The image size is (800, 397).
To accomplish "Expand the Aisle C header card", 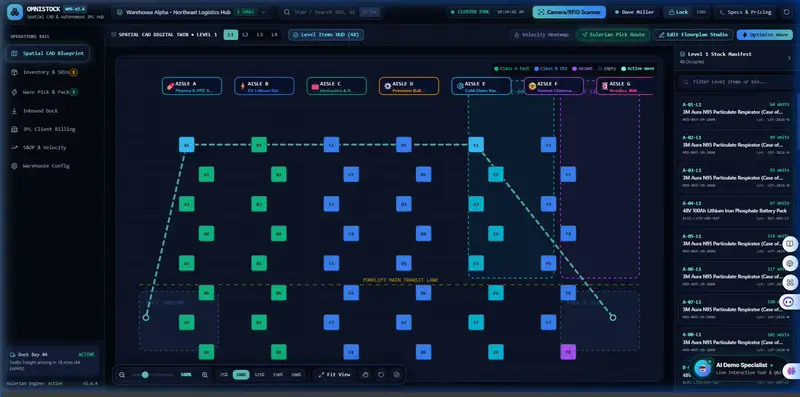I will coord(337,86).
